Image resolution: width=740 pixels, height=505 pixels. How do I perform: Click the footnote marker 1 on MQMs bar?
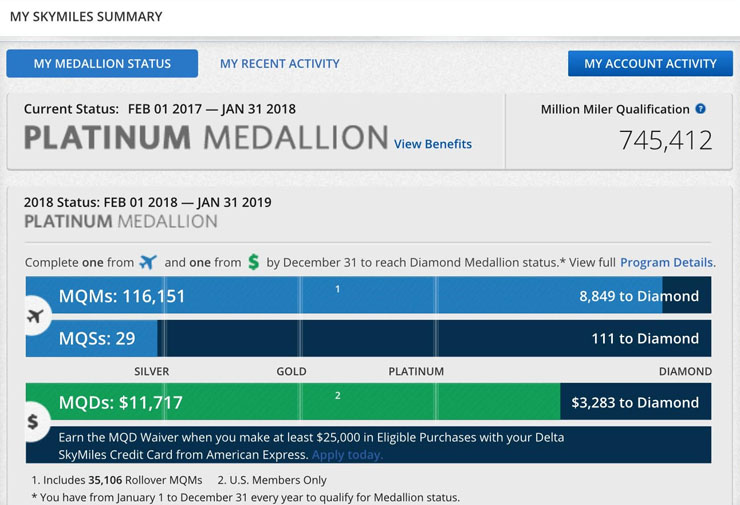tap(337, 289)
